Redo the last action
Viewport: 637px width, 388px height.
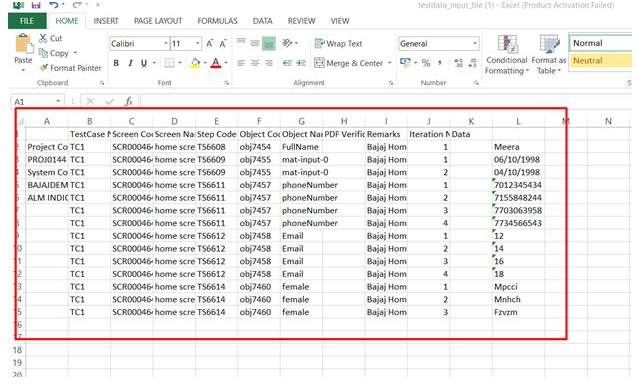tap(77, 5)
